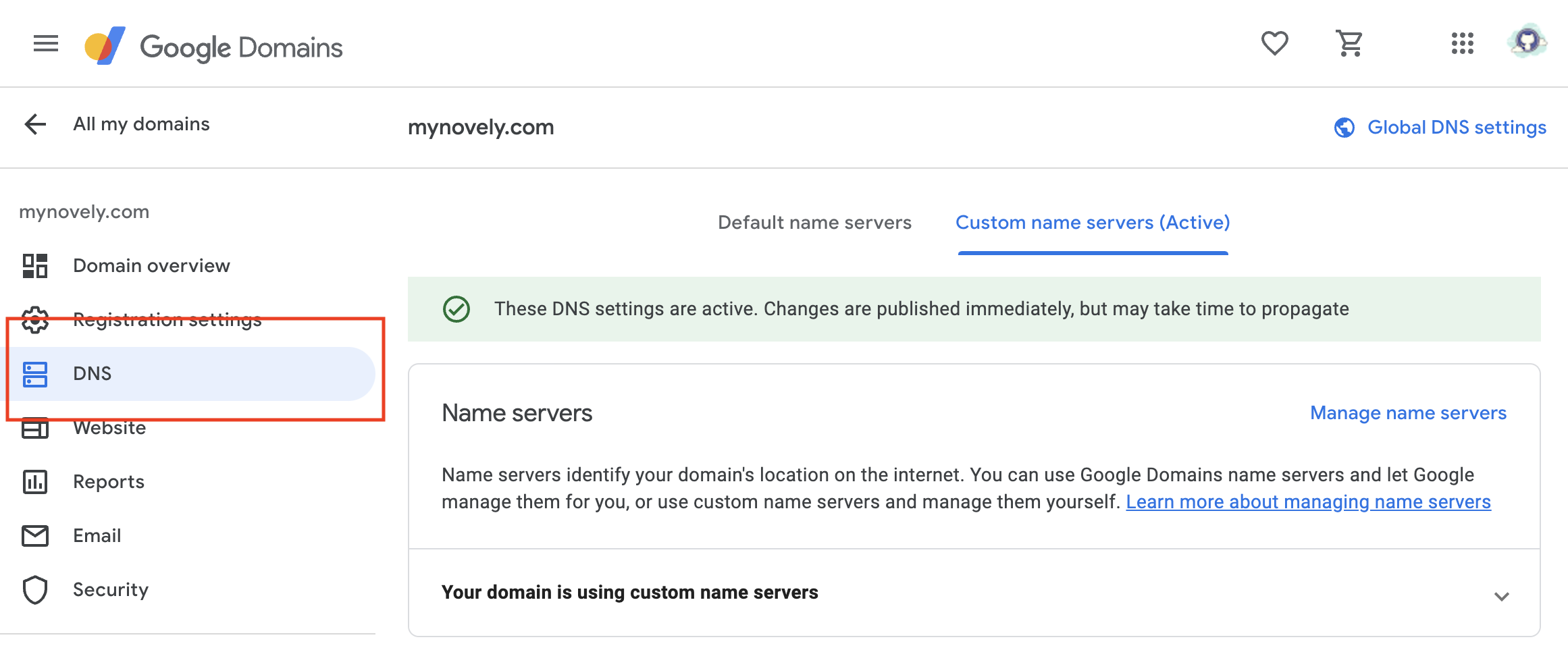Select the Security shield icon
The width and height of the screenshot is (1568, 648).
[x=34, y=589]
